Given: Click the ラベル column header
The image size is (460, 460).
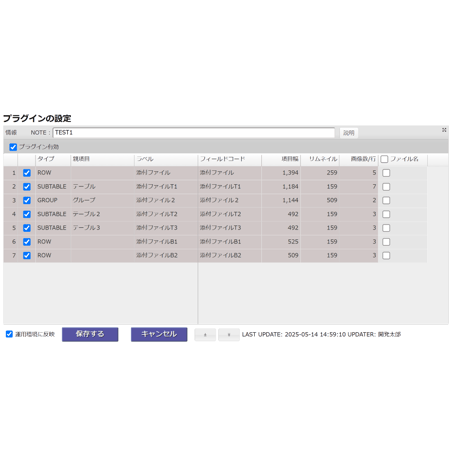Looking at the screenshot, I should coord(166,159).
